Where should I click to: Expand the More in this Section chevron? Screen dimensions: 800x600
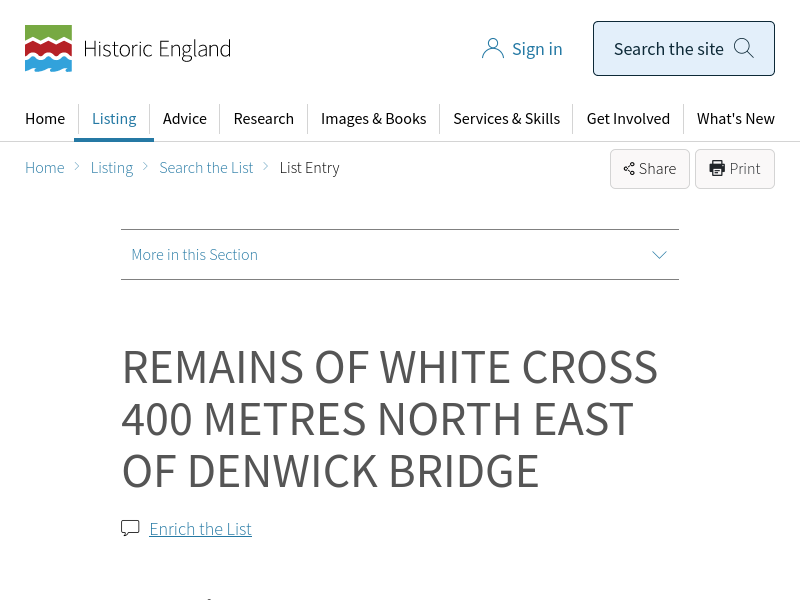(659, 255)
